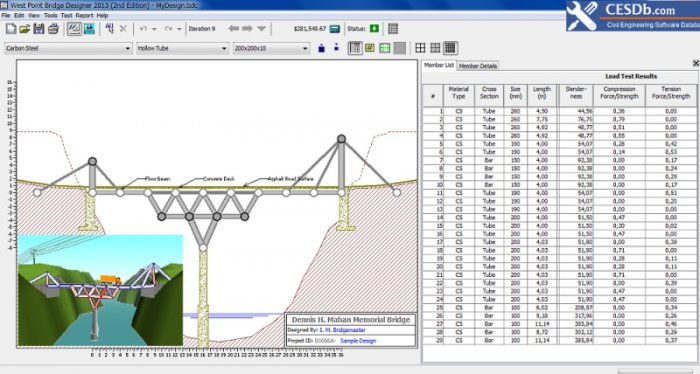Screen dimensions: 700x374
Task: Go forward one design iteration
Action: pos(247,29)
